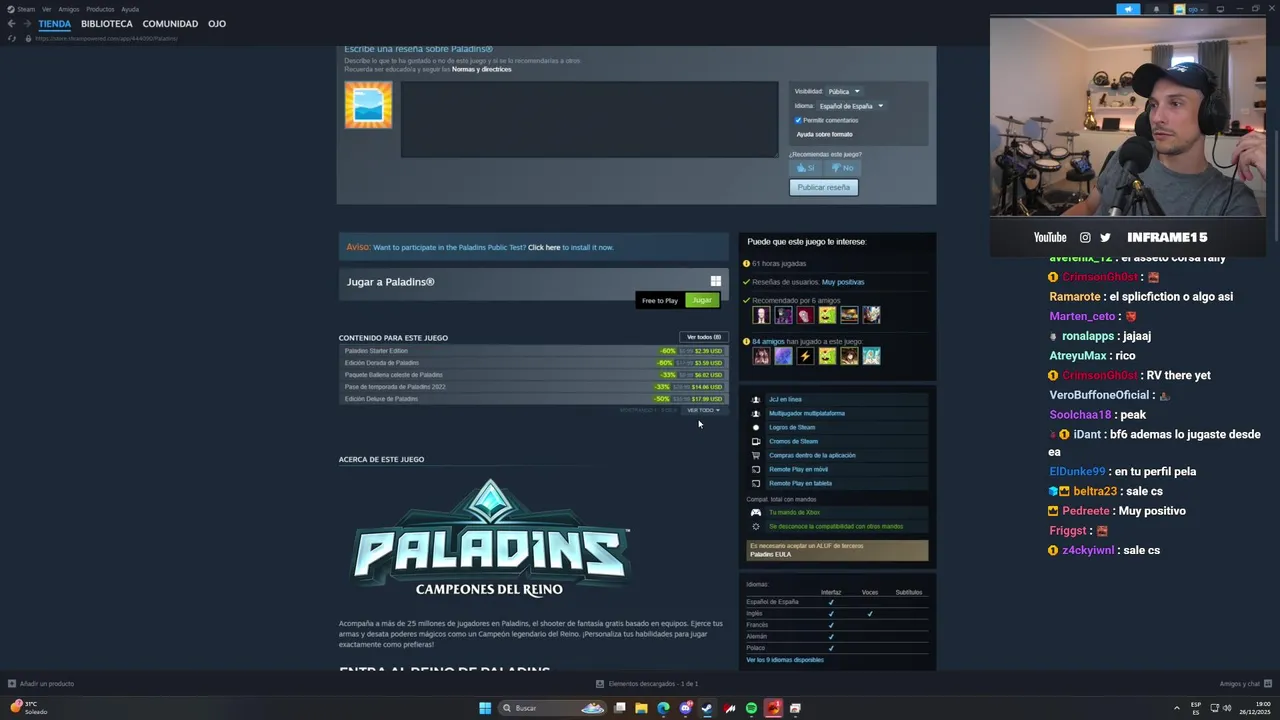Click the Steam announcements megaphone icon
Viewport: 1280px width, 720px height.
[x=1128, y=9]
